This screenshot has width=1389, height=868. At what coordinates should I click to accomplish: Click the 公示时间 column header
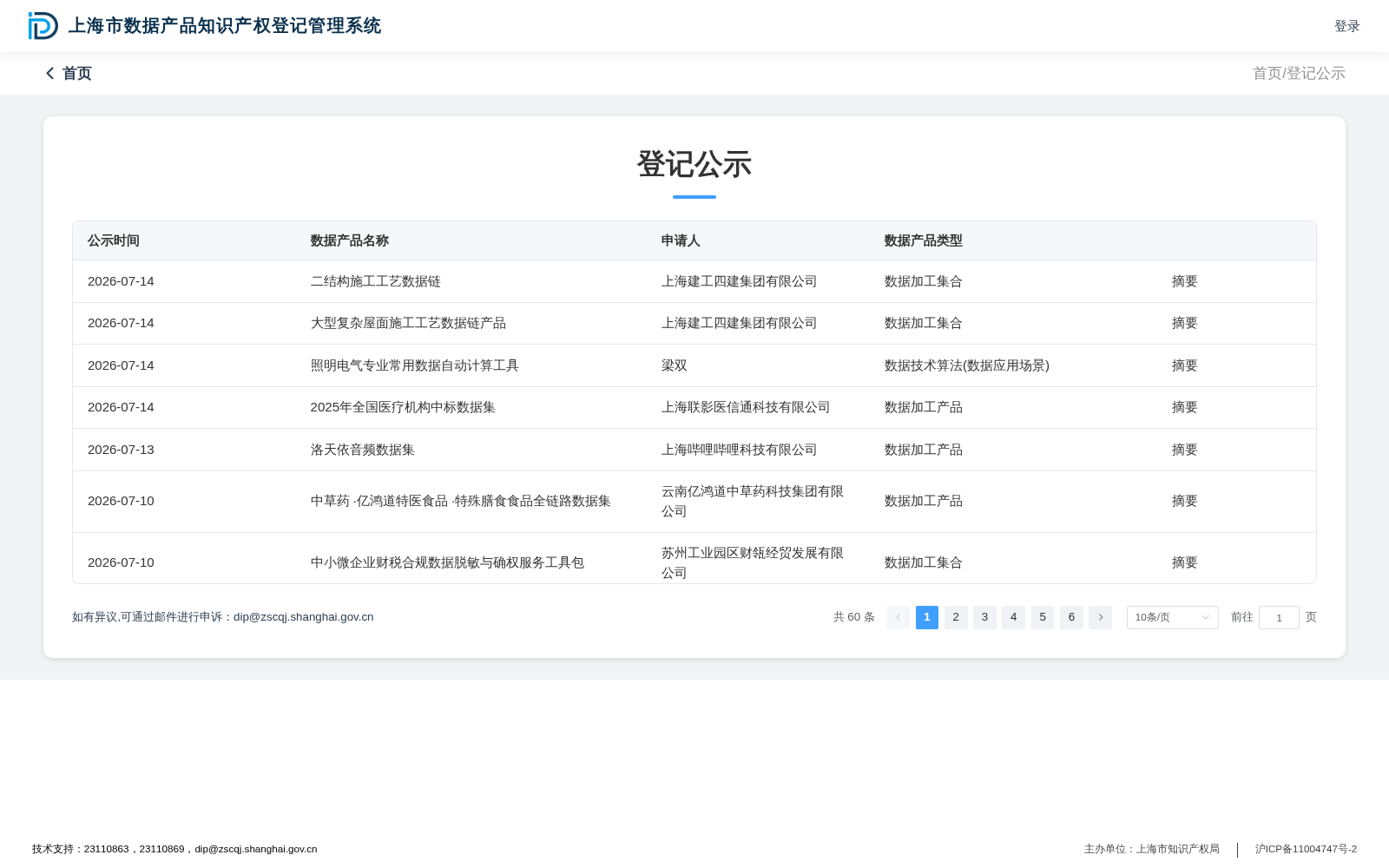coord(114,240)
